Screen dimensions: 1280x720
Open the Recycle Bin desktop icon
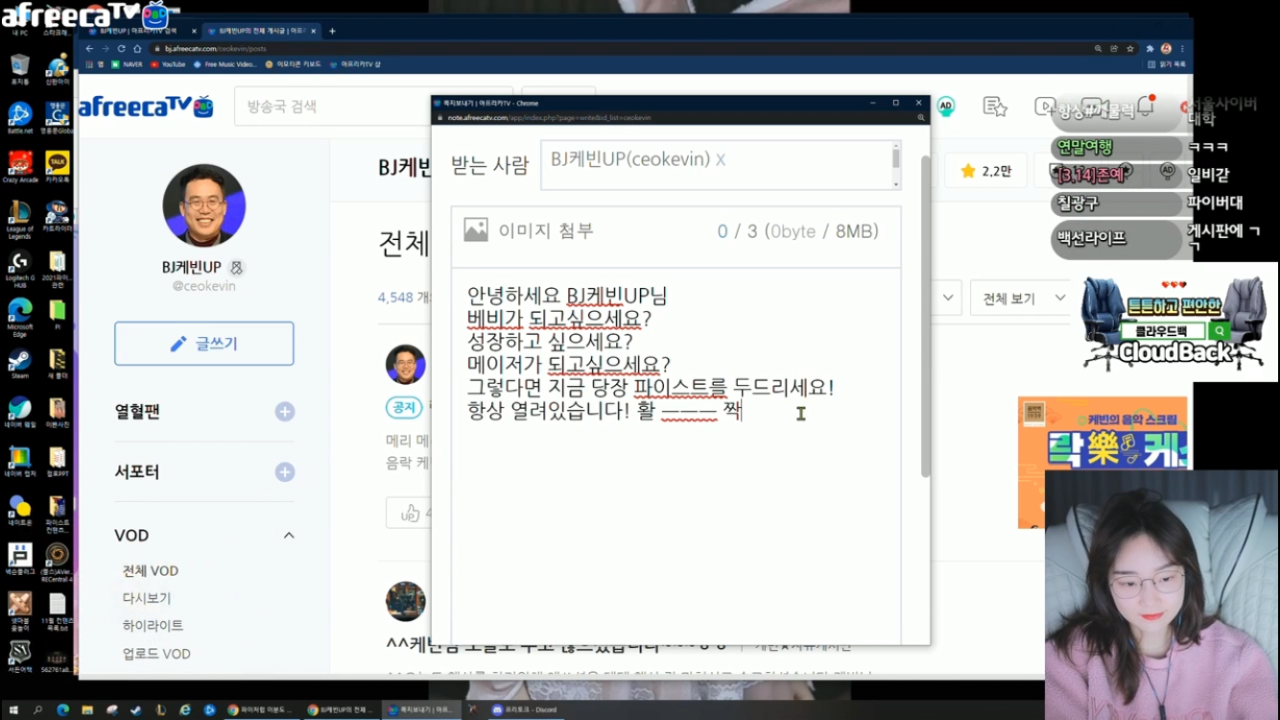pos(19,68)
